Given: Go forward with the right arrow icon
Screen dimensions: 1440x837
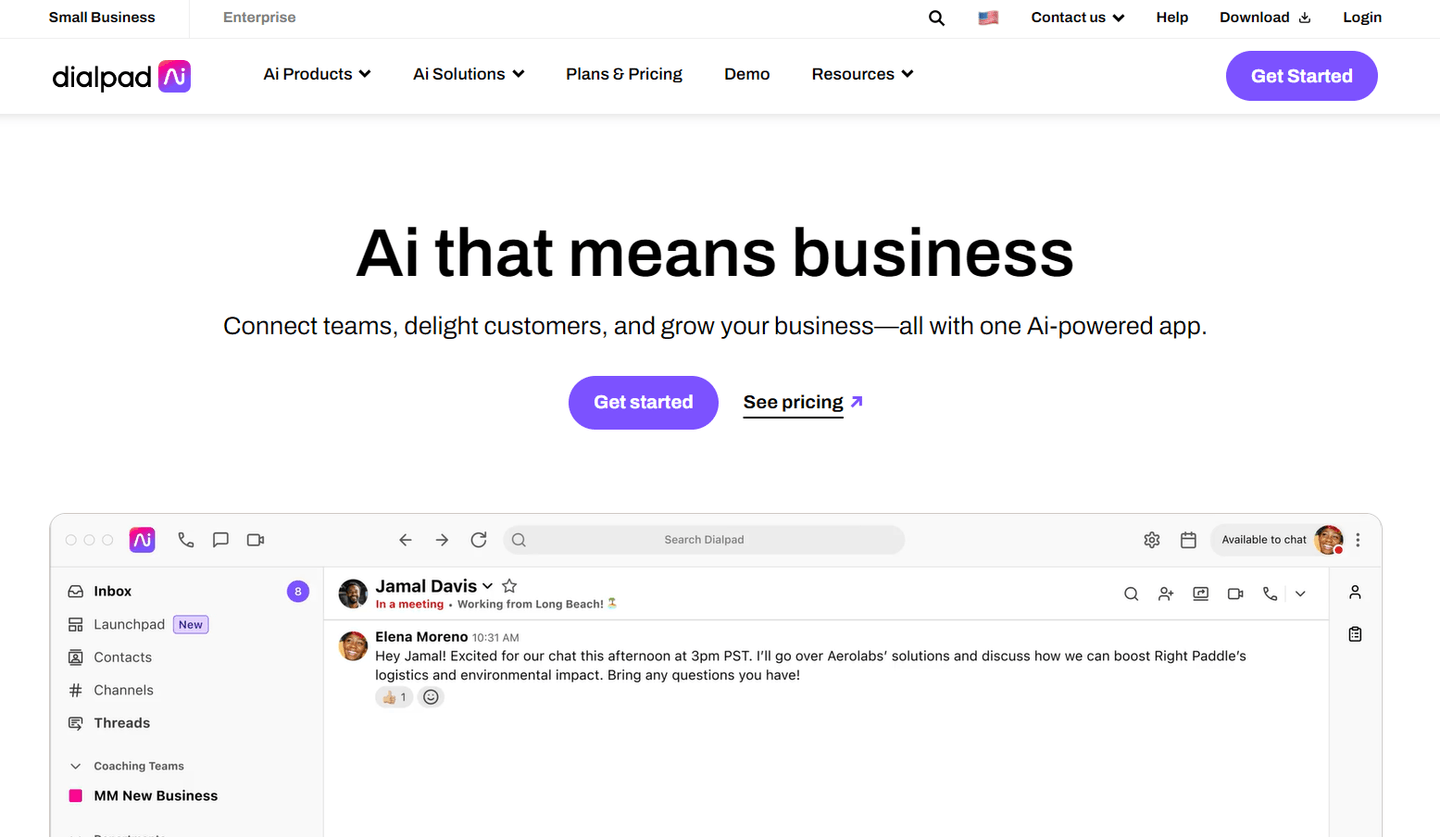Looking at the screenshot, I should [x=442, y=540].
